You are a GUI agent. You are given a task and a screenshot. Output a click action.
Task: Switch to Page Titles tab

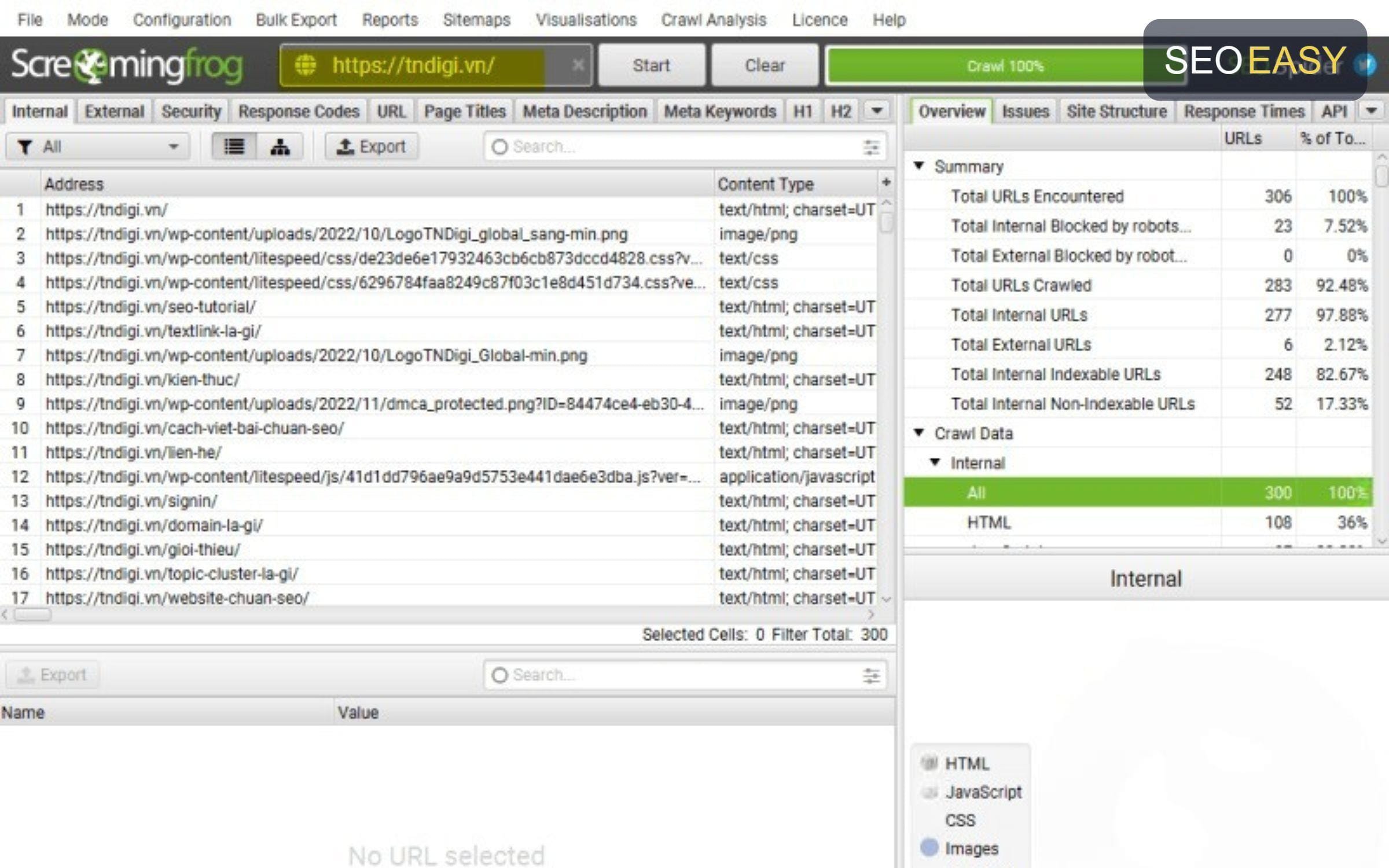465,111
